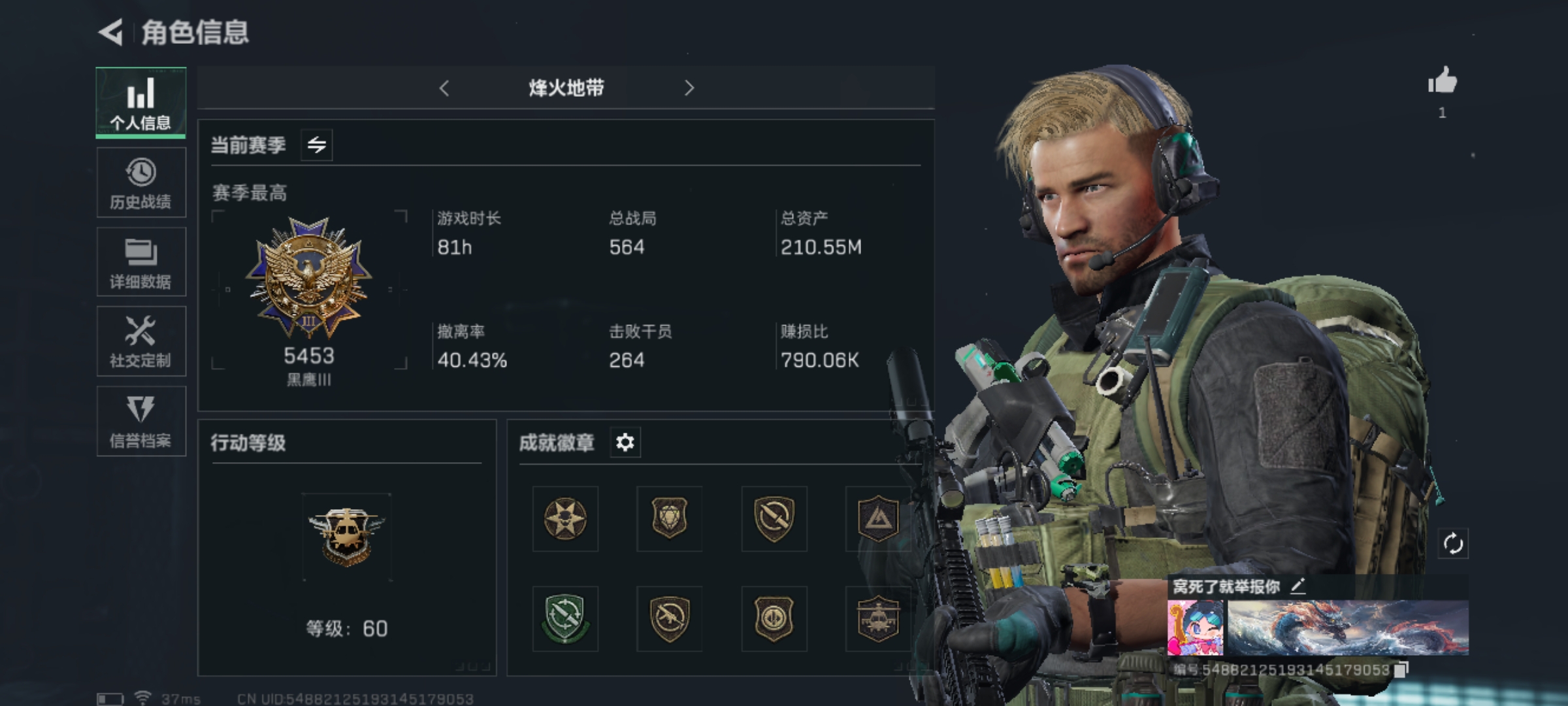Go back using the arrow beside 角色信息
The image size is (1568, 706).
coord(110,32)
